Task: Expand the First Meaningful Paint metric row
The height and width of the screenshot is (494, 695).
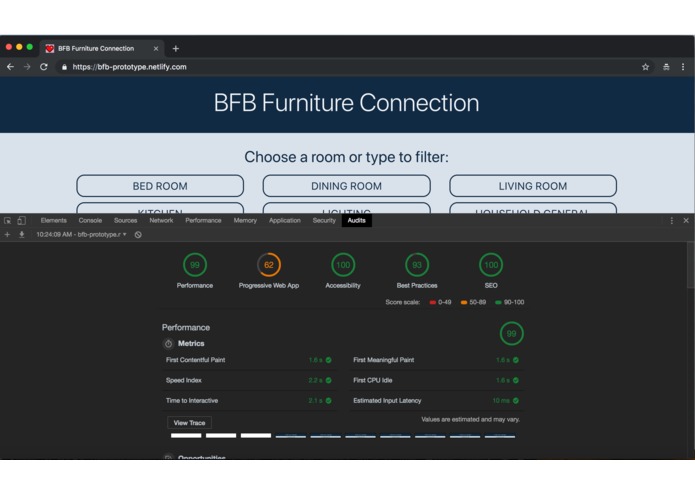Action: 436,360
